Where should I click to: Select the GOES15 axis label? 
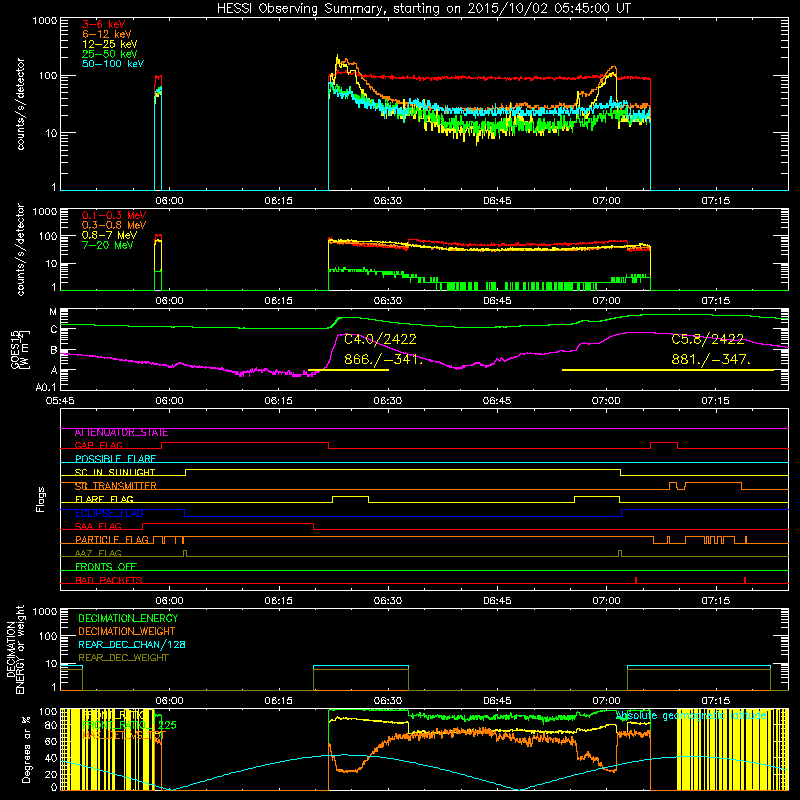15,349
